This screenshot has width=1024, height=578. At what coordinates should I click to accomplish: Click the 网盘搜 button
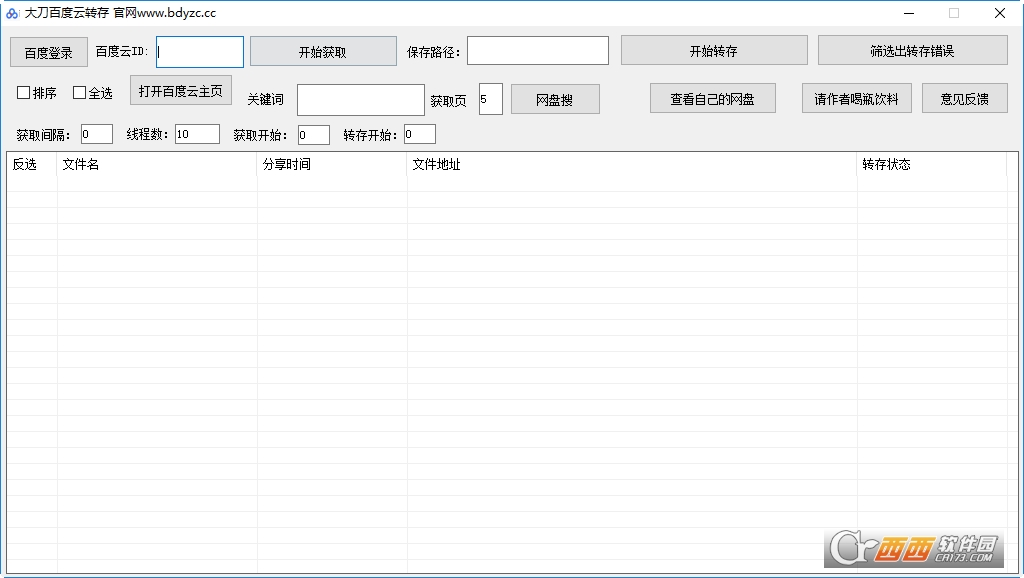[x=555, y=99]
